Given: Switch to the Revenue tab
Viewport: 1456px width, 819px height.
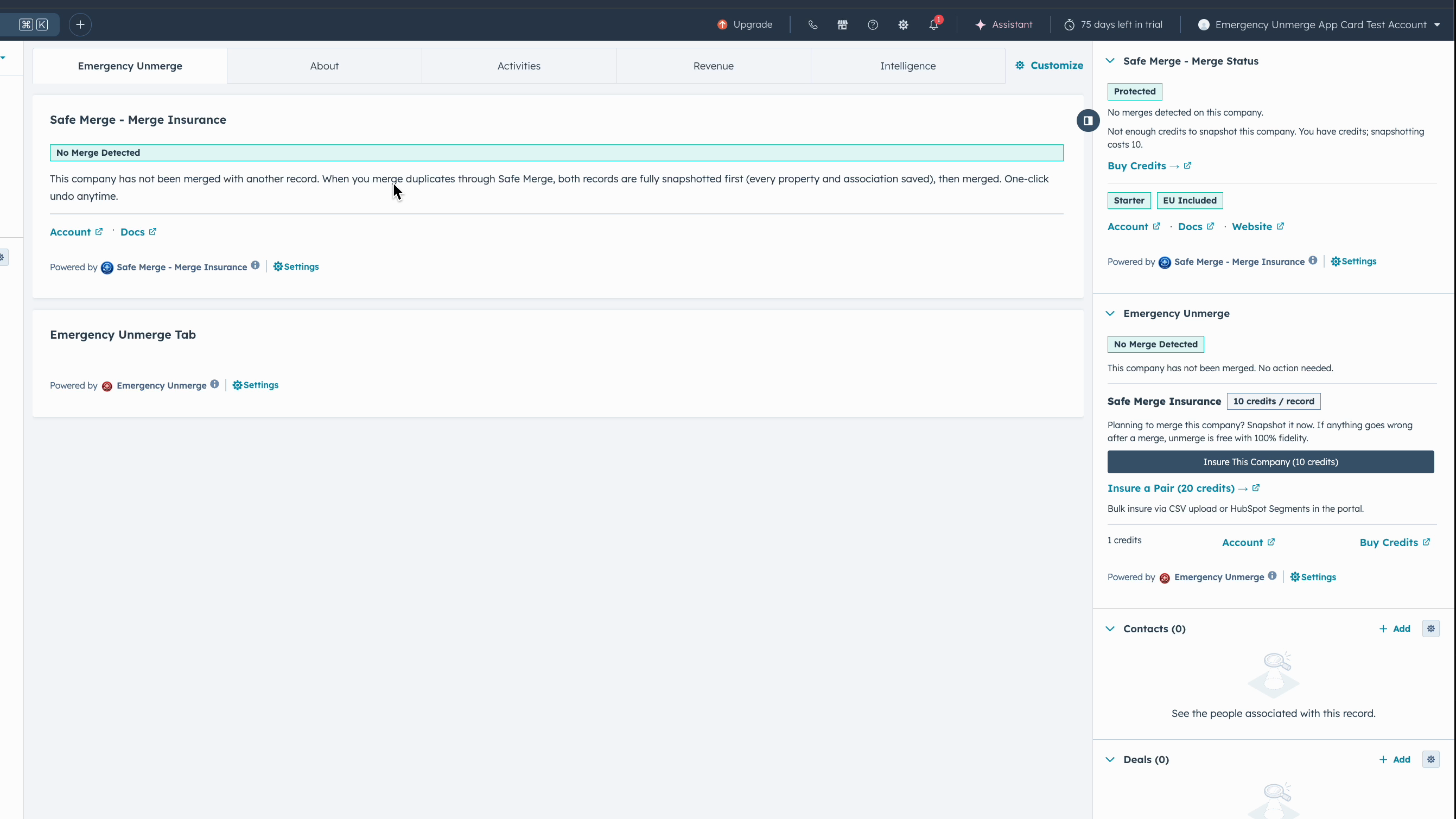Looking at the screenshot, I should click(713, 66).
